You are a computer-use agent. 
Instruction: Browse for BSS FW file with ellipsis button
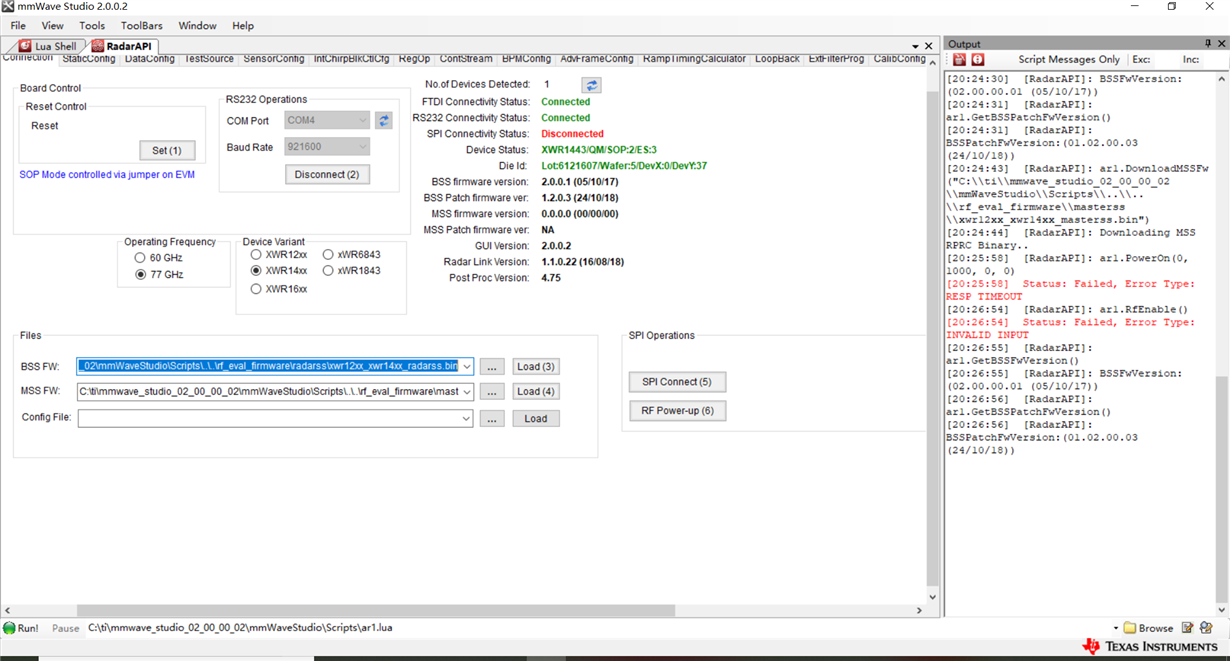pyautogui.click(x=492, y=367)
